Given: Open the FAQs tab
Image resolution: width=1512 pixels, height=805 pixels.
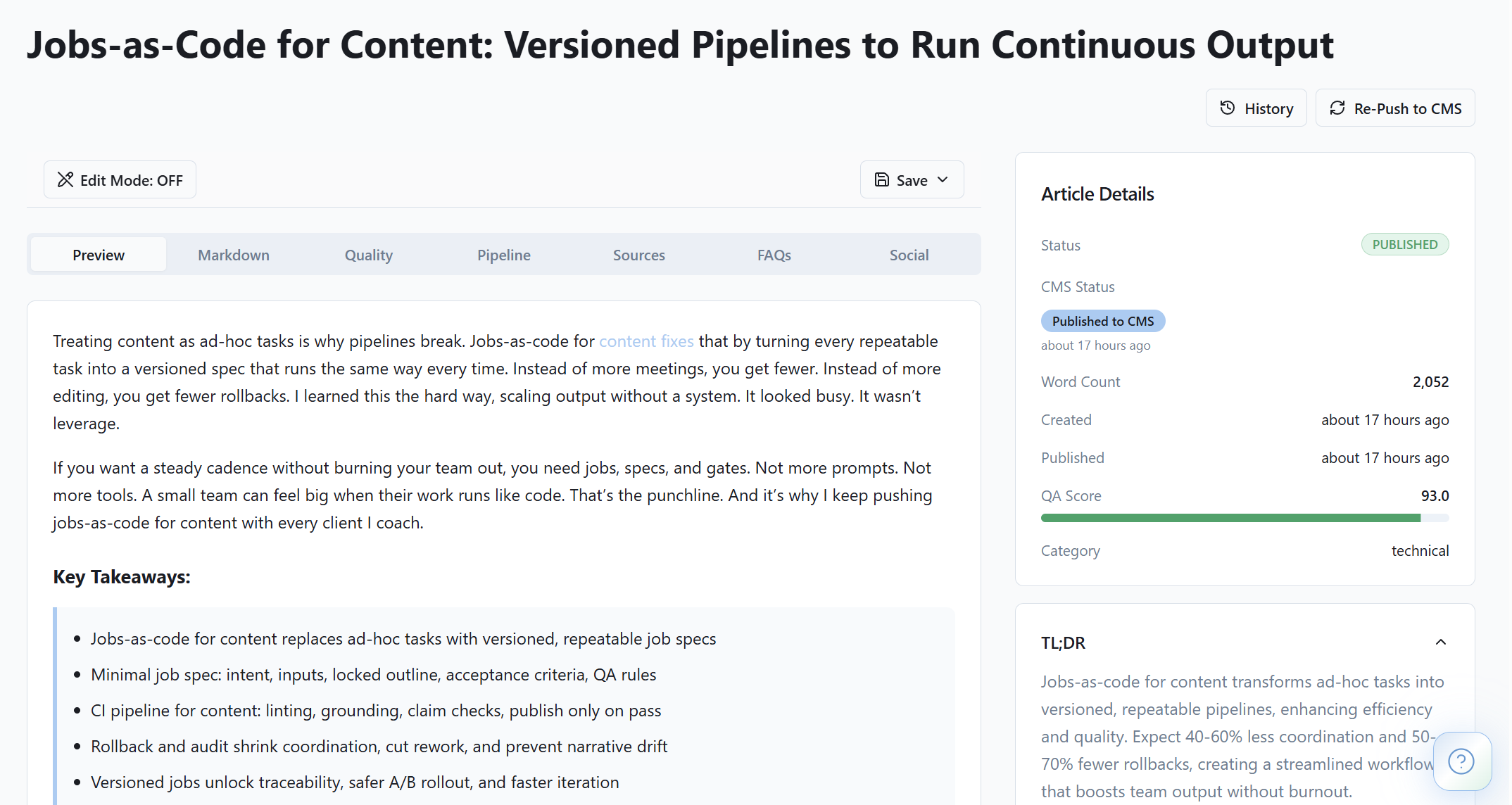Looking at the screenshot, I should [774, 255].
